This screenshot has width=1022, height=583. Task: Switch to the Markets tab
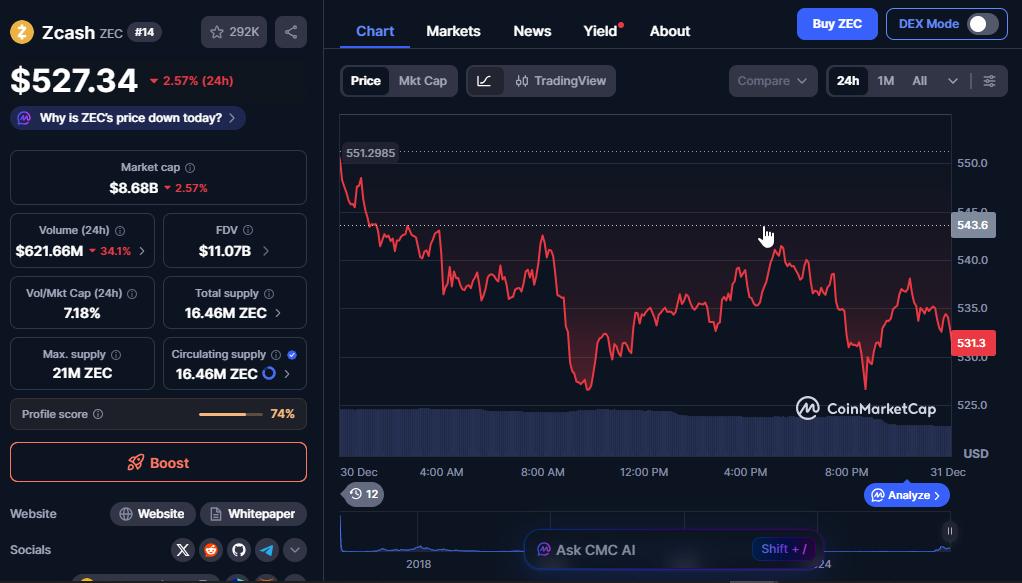pos(453,31)
